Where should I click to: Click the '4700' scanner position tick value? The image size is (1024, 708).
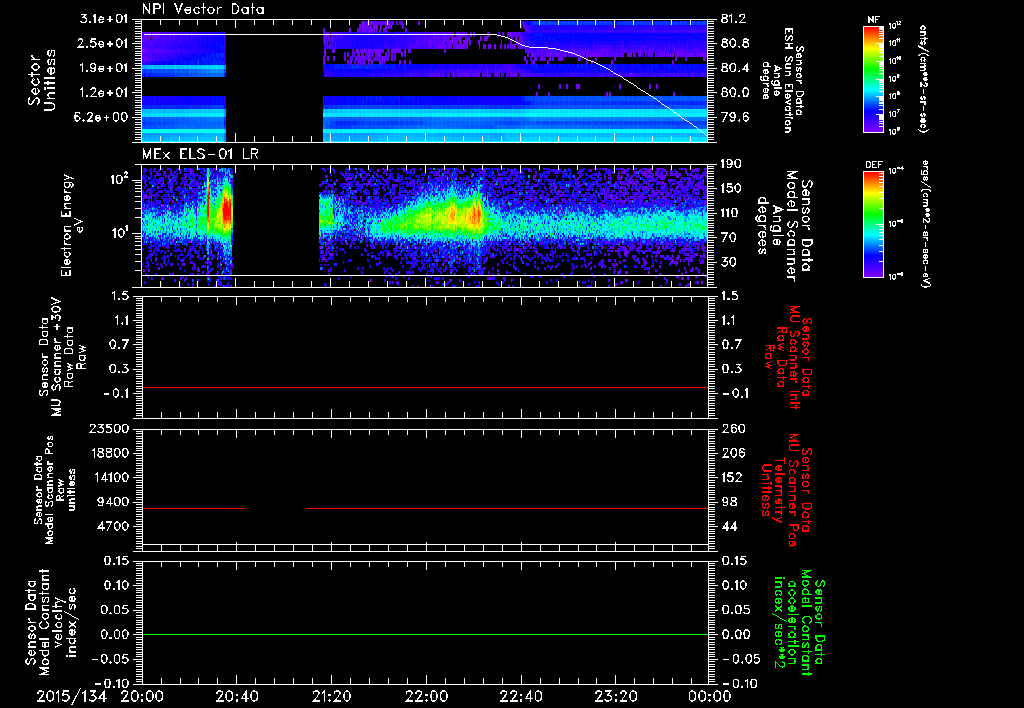click(x=115, y=526)
